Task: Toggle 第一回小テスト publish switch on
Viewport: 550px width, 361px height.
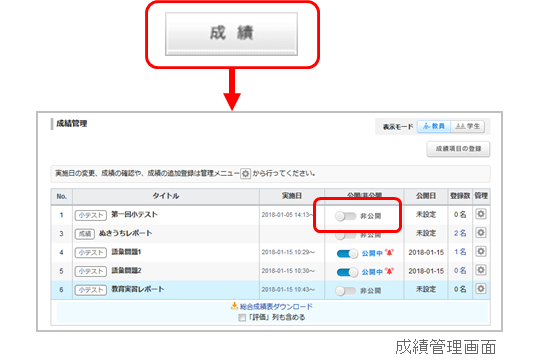Action: tap(346, 216)
